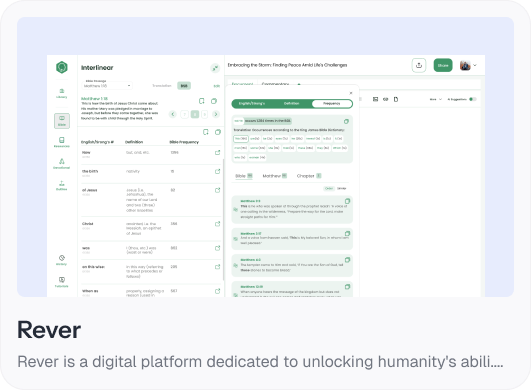Viewport: 531px width, 390px height.
Task: Open the Resources sidebar section
Action: [x=62, y=142]
